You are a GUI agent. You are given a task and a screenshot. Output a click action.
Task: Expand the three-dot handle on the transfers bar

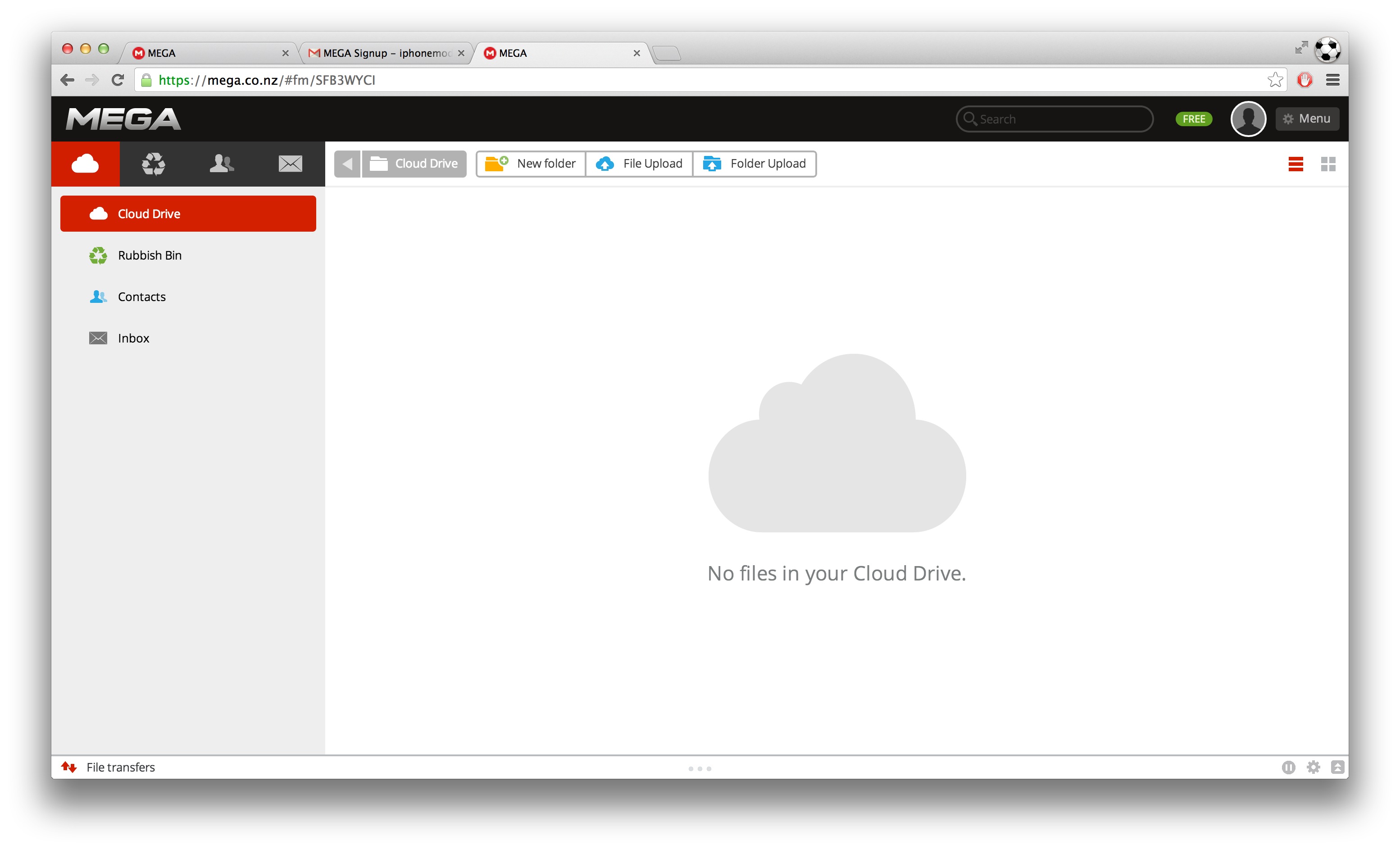tap(700, 769)
